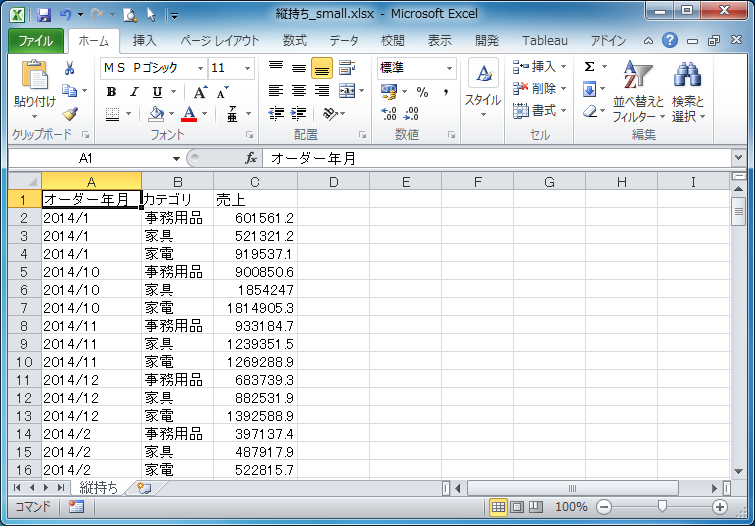Zoom out with the minus button
The height and width of the screenshot is (526, 755).
(604, 507)
